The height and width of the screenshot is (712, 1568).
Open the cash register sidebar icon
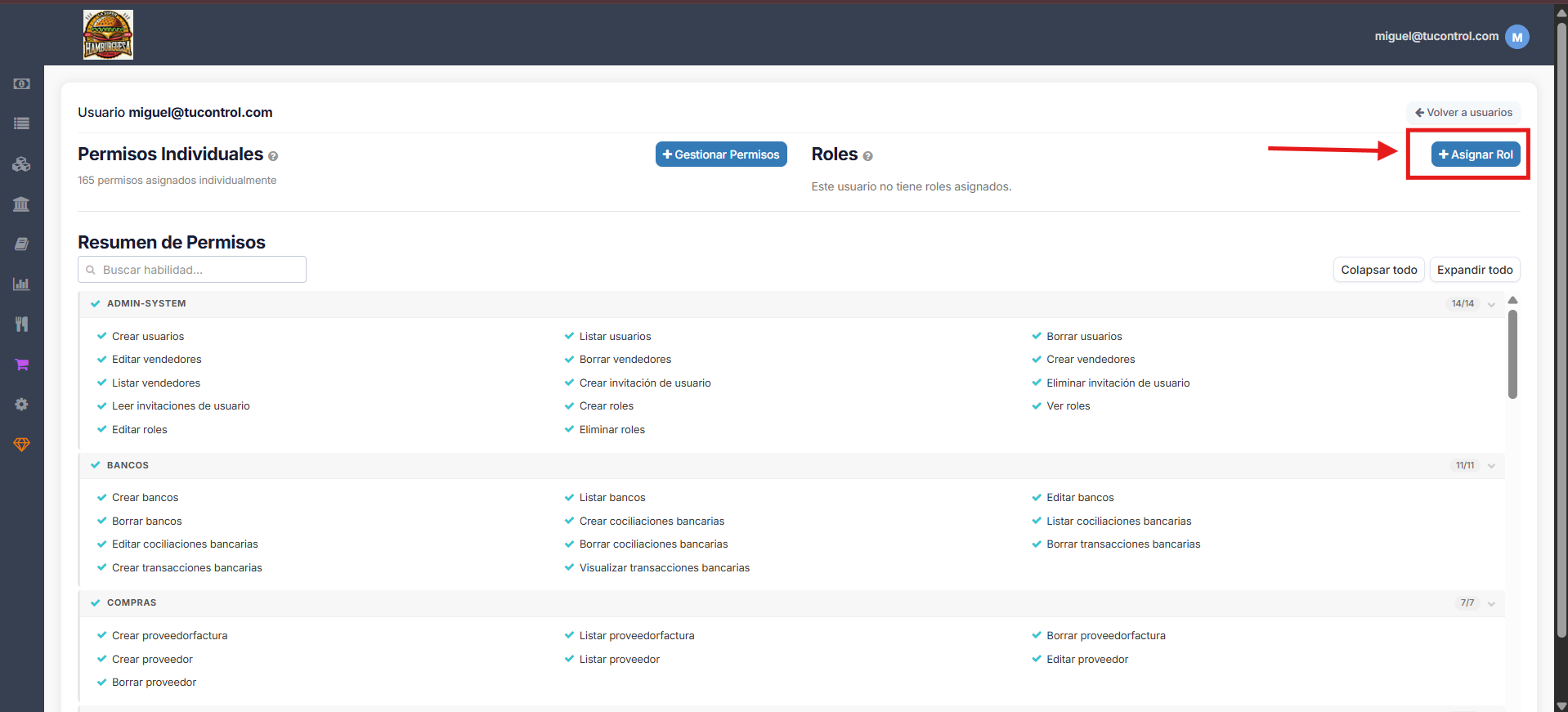21,84
